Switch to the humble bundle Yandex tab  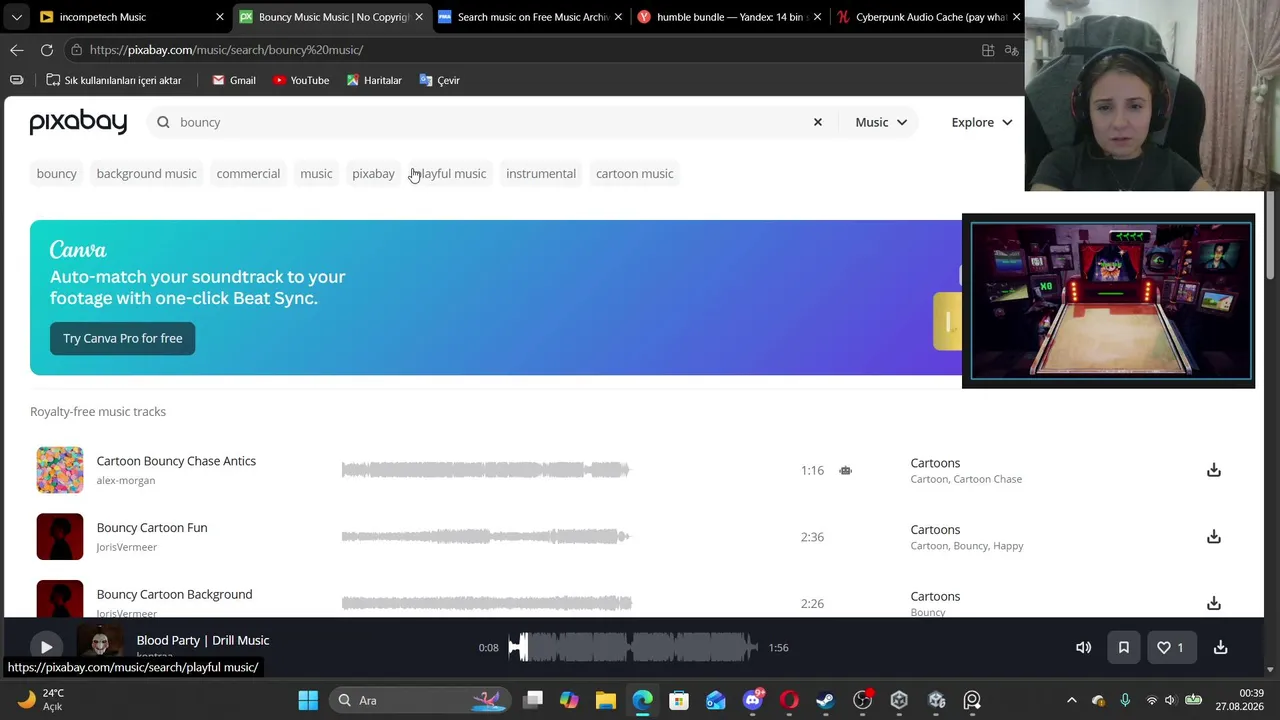(730, 17)
